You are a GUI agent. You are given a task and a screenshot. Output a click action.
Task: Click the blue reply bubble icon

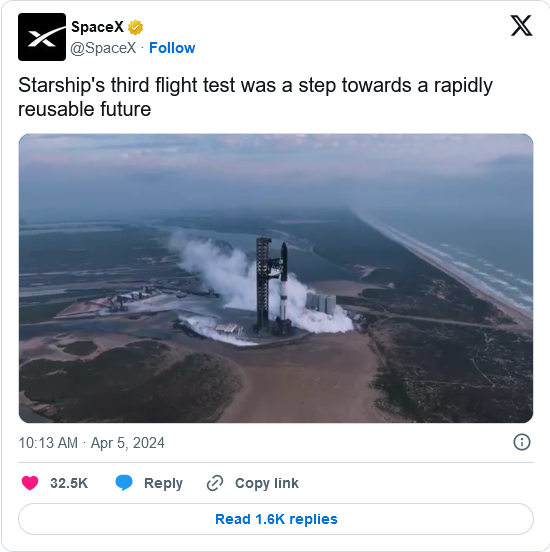click(x=124, y=483)
